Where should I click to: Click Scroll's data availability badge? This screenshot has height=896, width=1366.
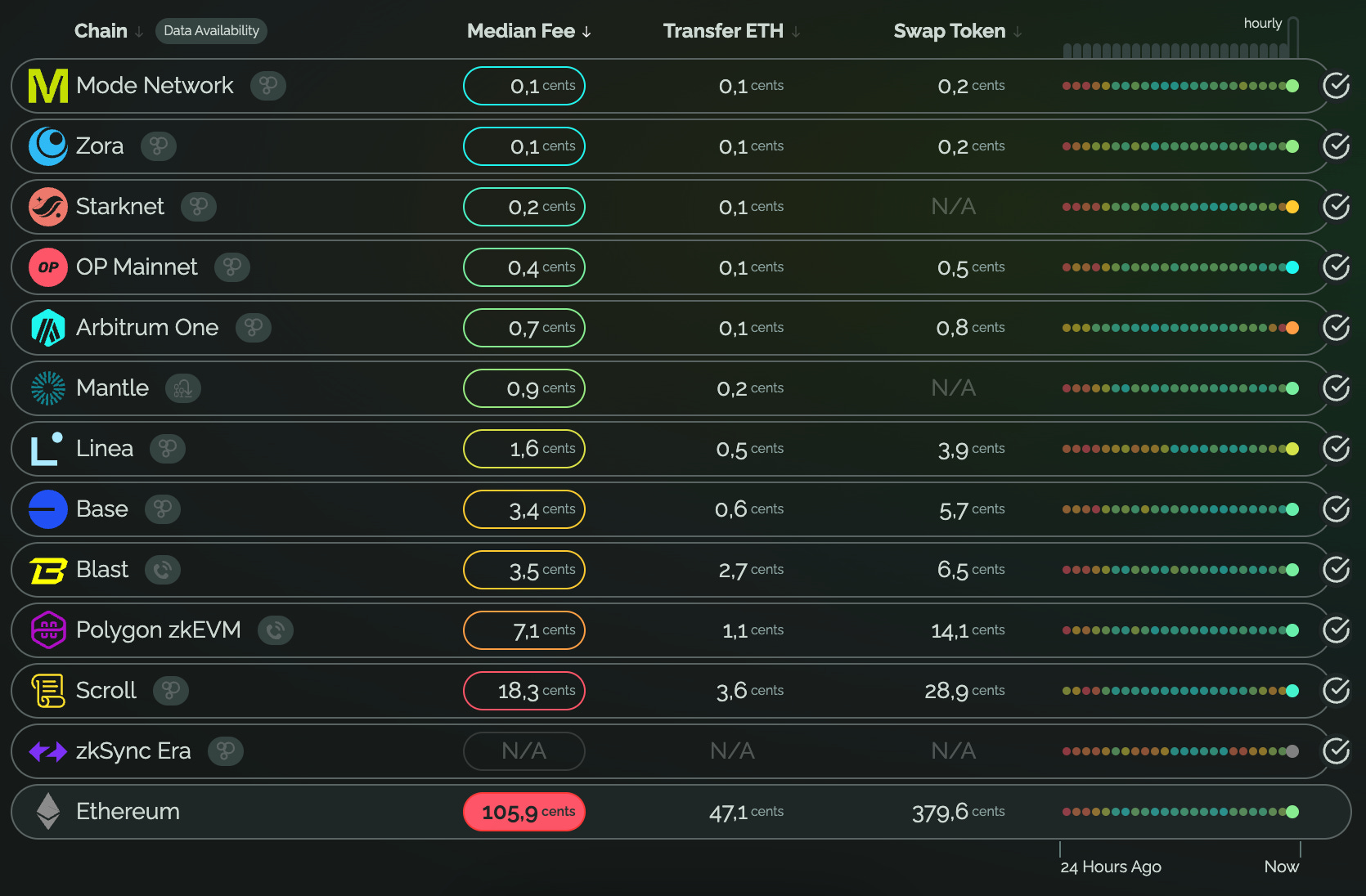[x=171, y=691]
